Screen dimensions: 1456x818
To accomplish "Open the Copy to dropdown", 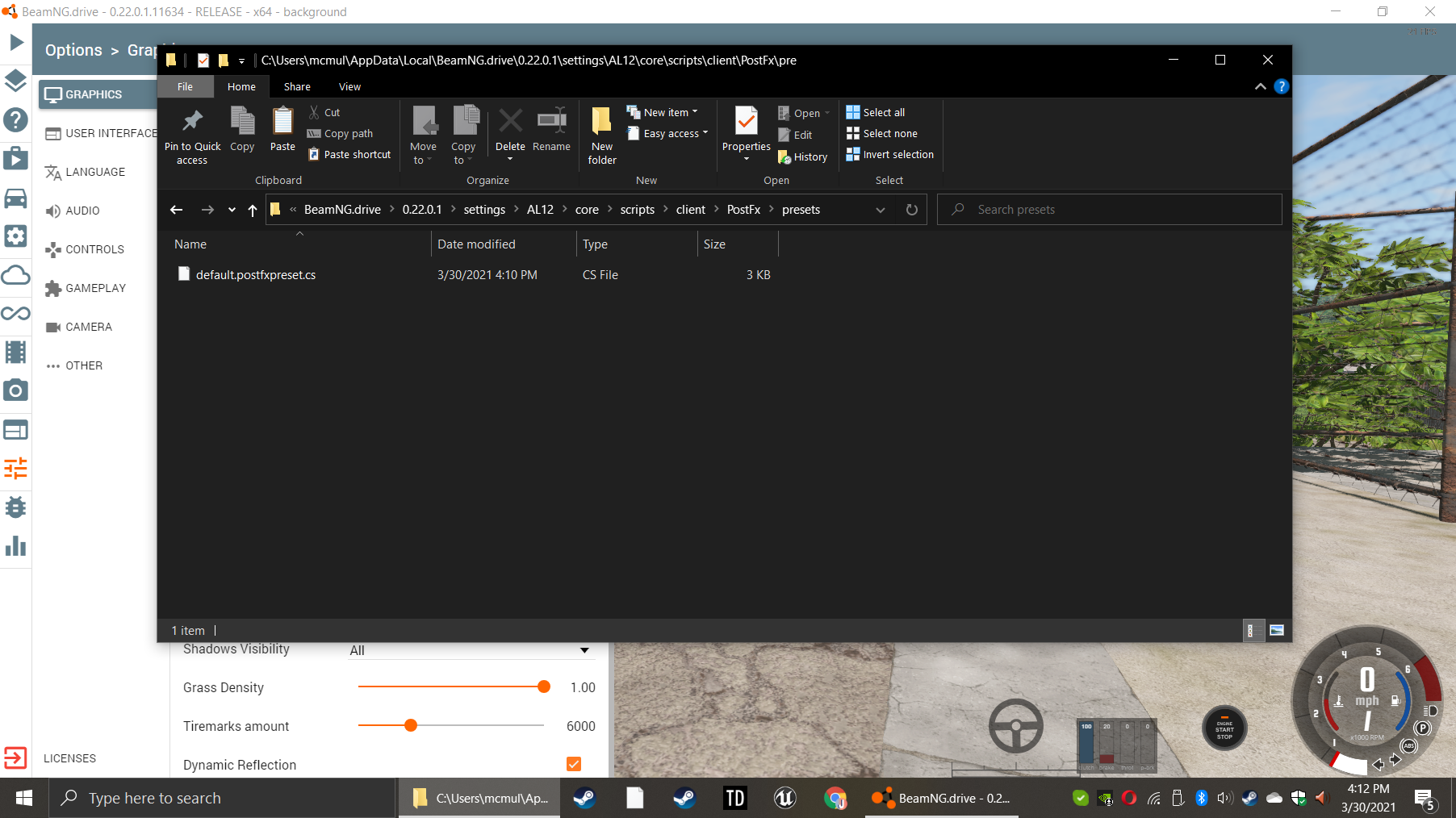I will click(x=463, y=136).
